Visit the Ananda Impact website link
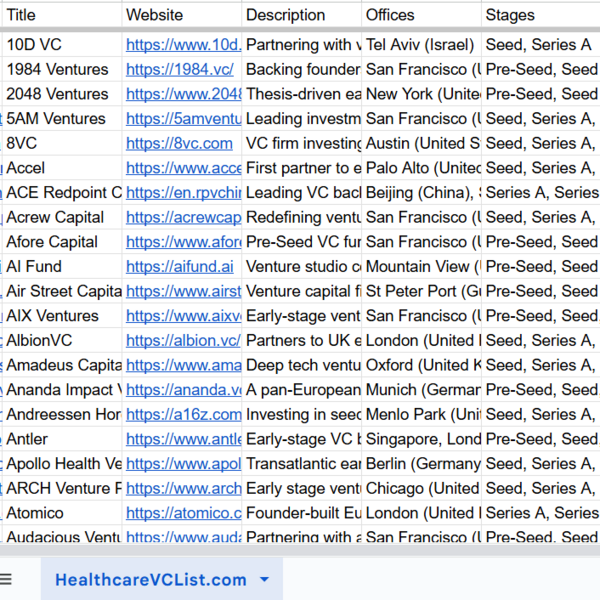The height and width of the screenshot is (600, 600). (x=184, y=390)
